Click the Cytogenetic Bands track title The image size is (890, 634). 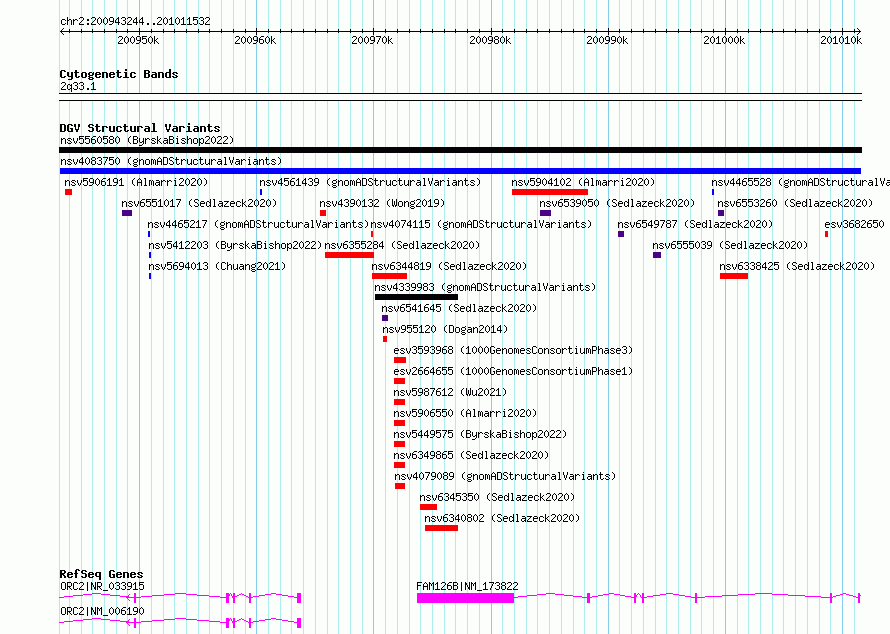[119, 74]
